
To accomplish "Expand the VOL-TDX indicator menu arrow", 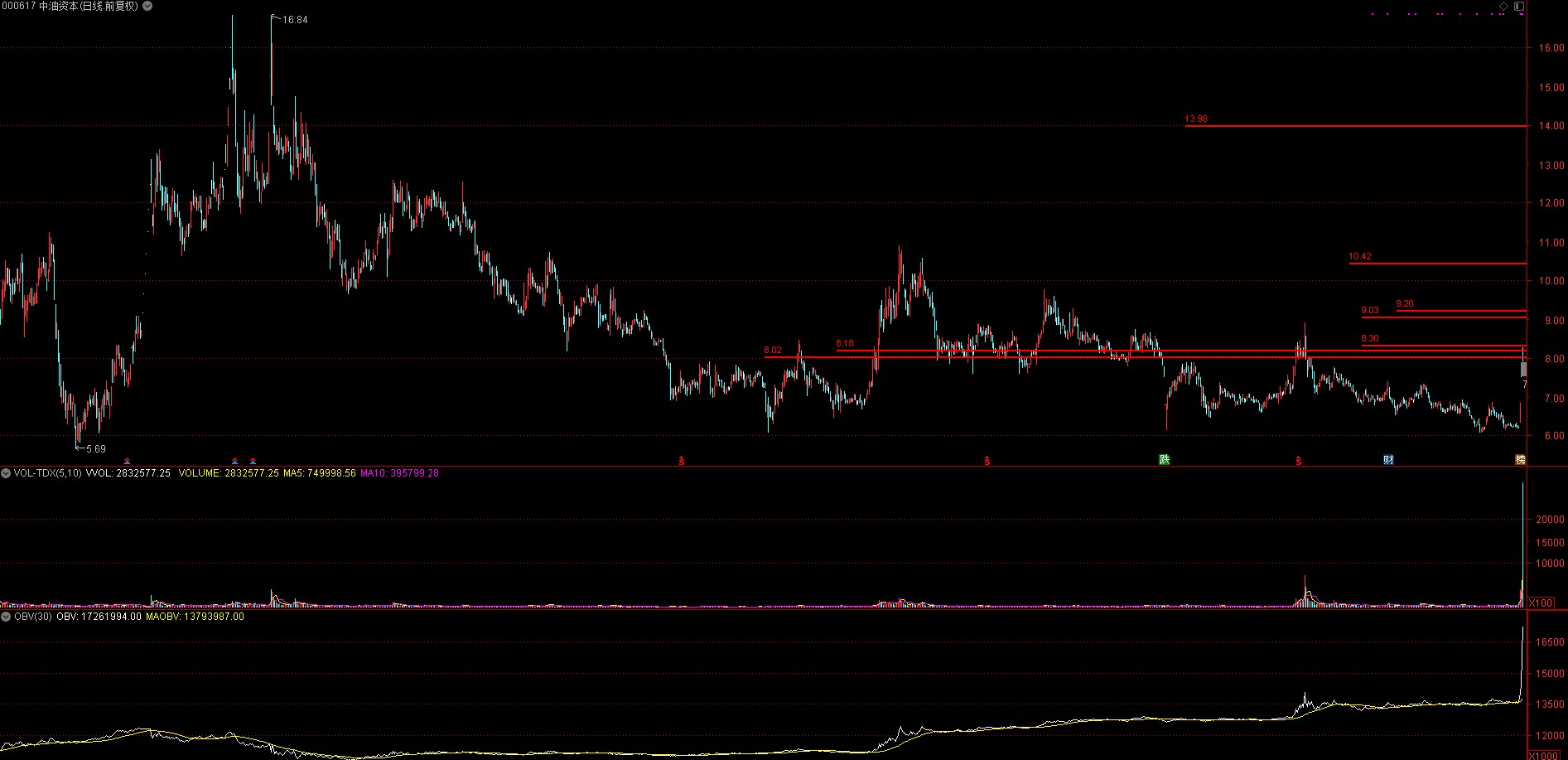I will (x=6, y=473).
